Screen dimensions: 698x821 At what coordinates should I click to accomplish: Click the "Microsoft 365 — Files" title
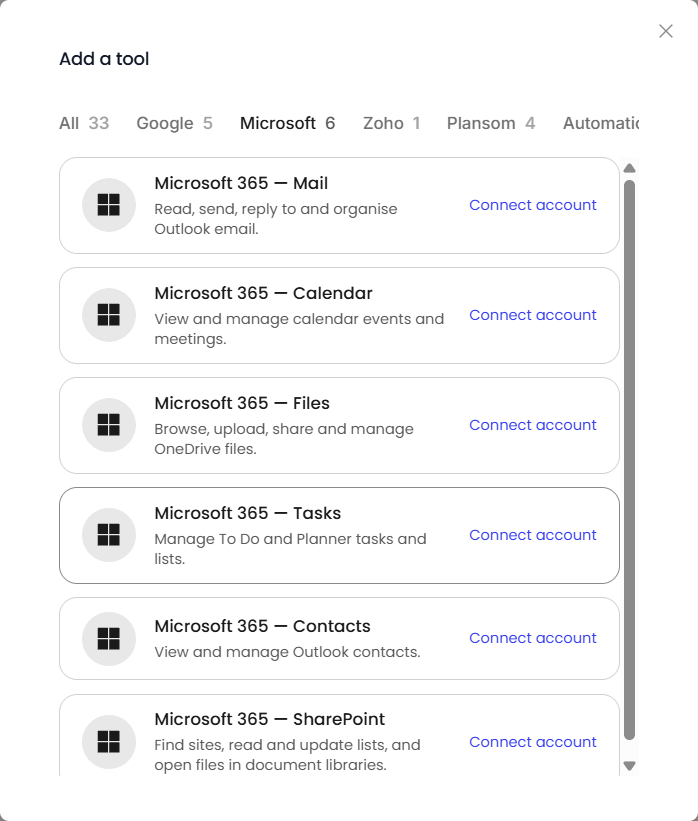pos(242,403)
